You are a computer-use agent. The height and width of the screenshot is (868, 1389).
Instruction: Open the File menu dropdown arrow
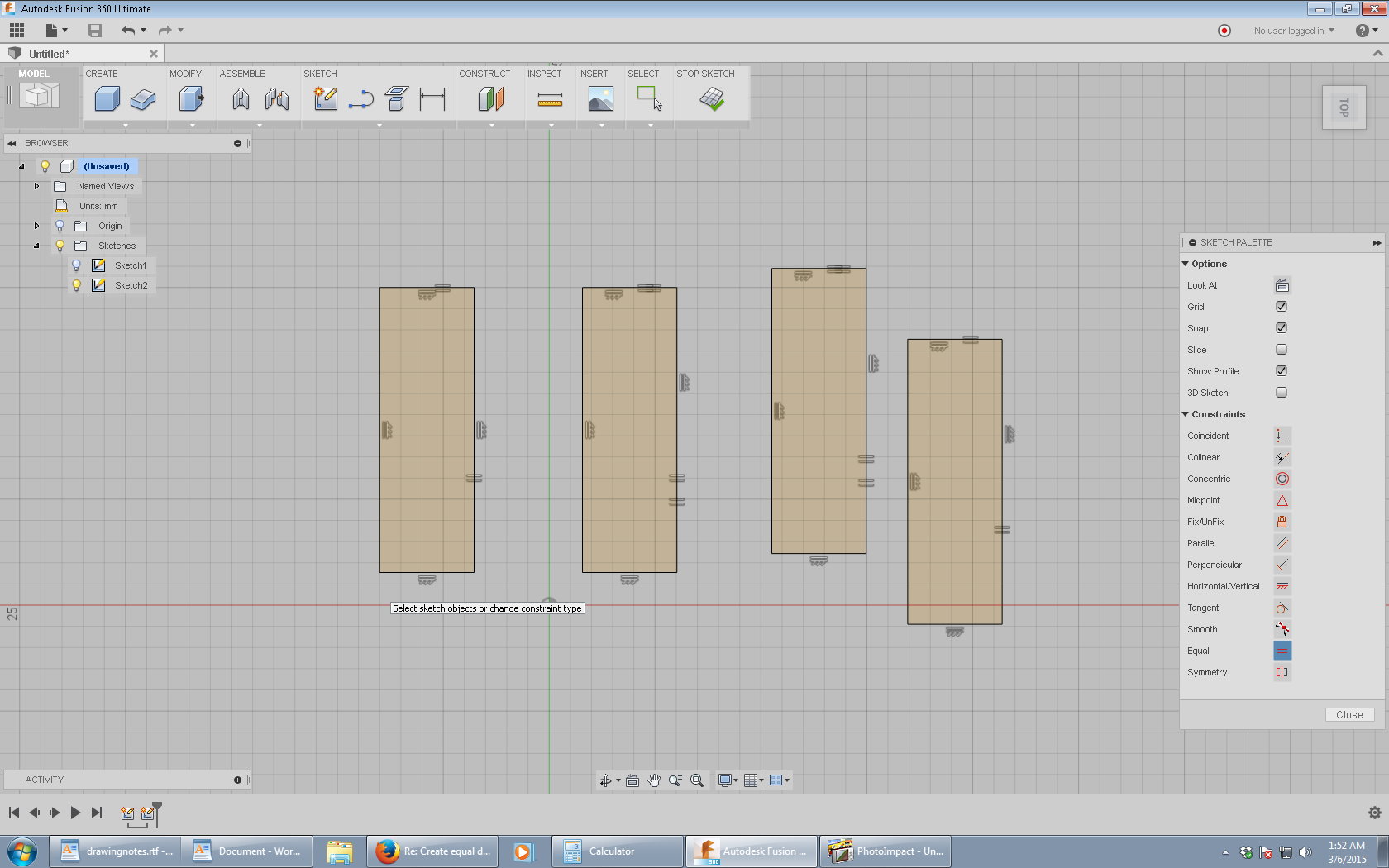64,31
